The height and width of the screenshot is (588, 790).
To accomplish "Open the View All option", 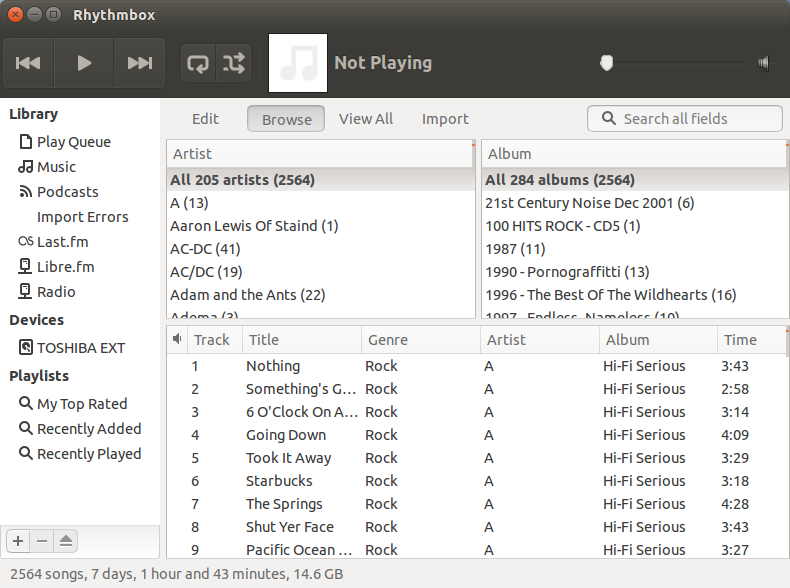I will 366,119.
